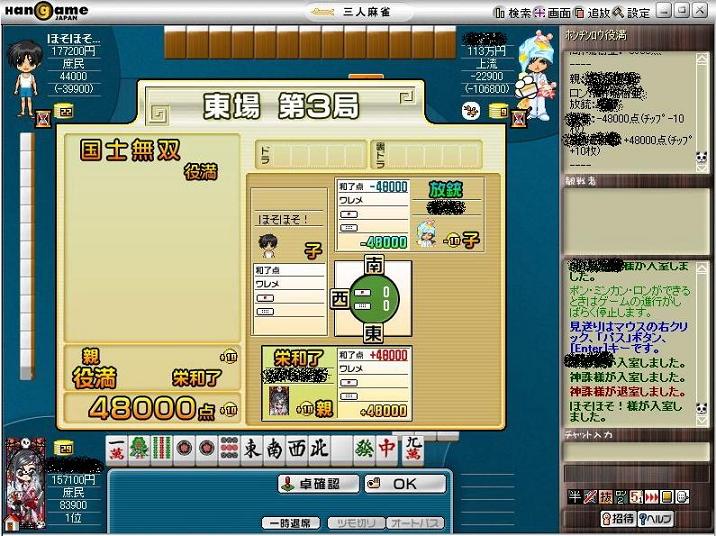The image size is (716, 536).
Task: Click the 半 half-game rule icon
Action: point(574,497)
